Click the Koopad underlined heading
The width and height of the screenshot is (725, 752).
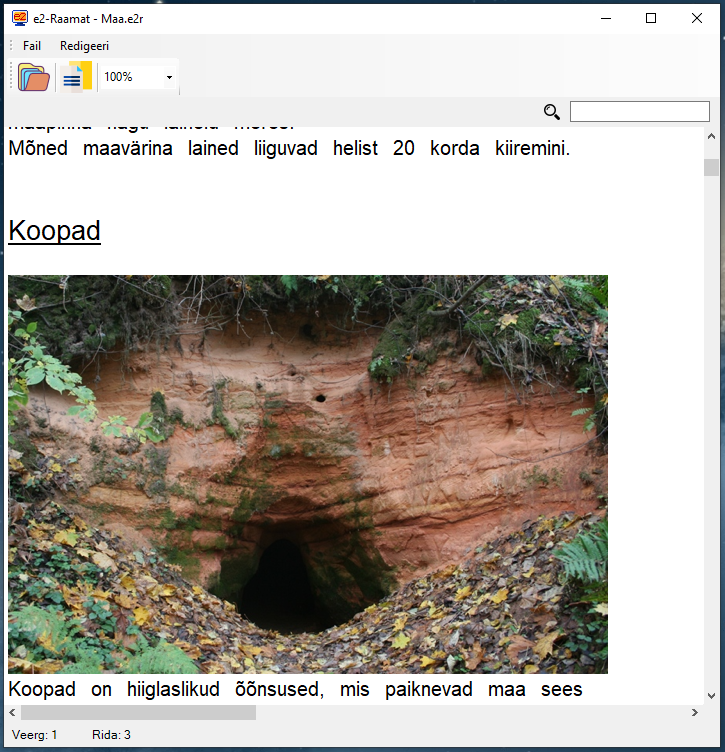pos(54,231)
